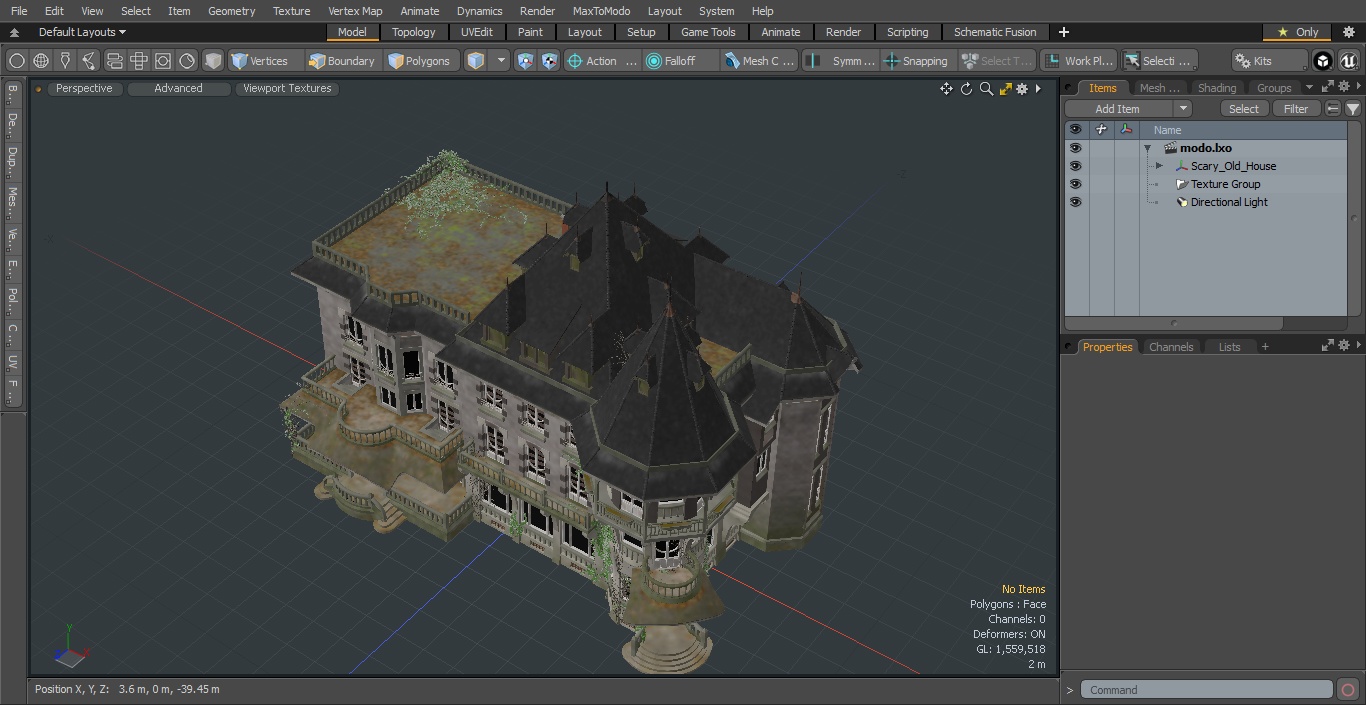Toggle the Action Center option
Screen dimensions: 1366x705
click(601, 61)
